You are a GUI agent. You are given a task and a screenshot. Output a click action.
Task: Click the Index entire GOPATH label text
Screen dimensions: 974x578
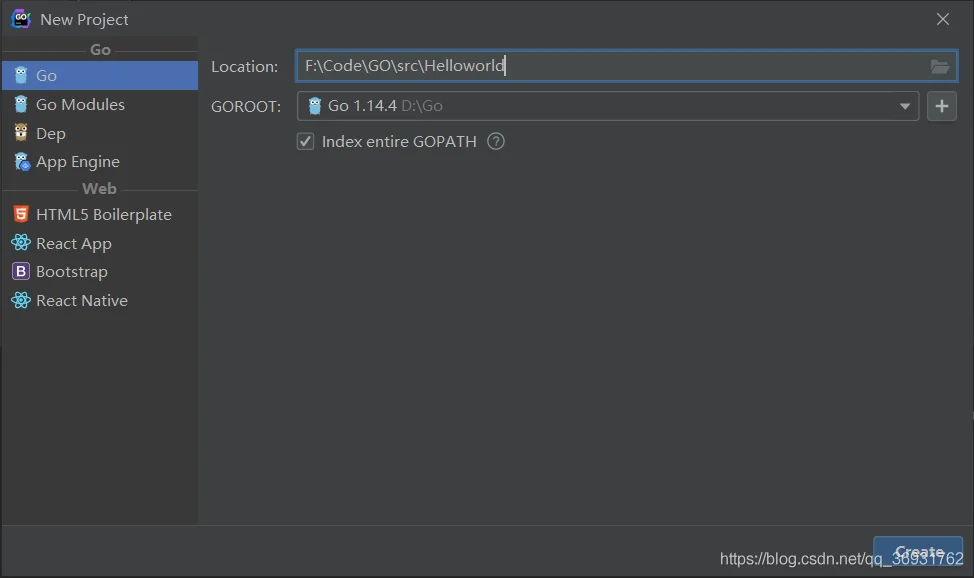[x=399, y=142]
